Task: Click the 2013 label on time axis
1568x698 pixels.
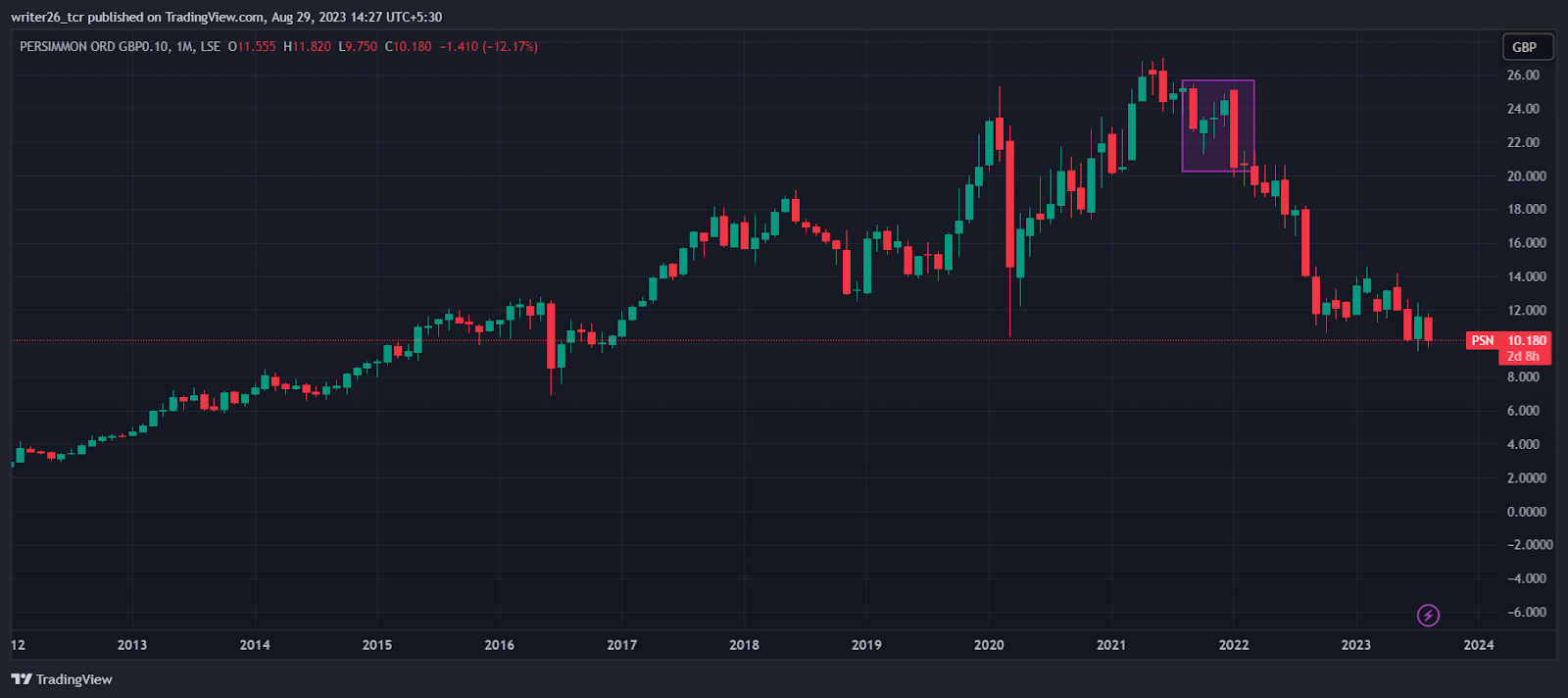Action: pos(132,645)
